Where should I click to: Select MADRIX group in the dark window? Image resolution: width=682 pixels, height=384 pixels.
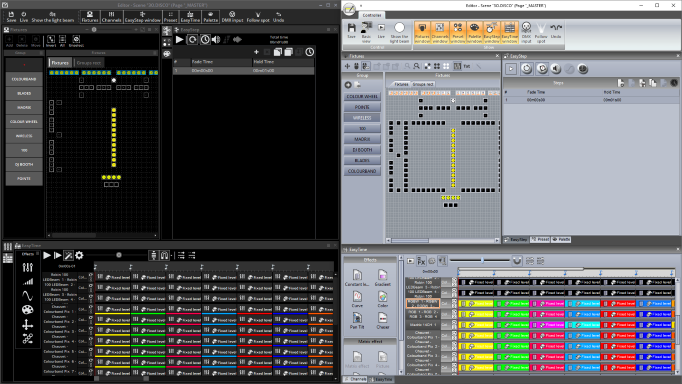24,108
